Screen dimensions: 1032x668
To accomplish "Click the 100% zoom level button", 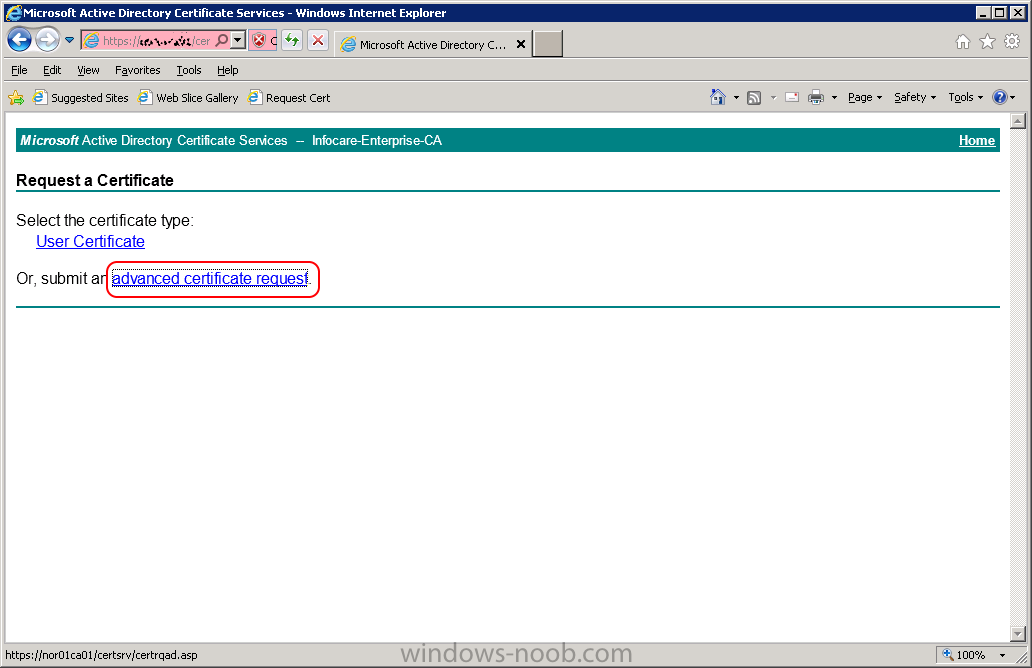I will [x=964, y=655].
